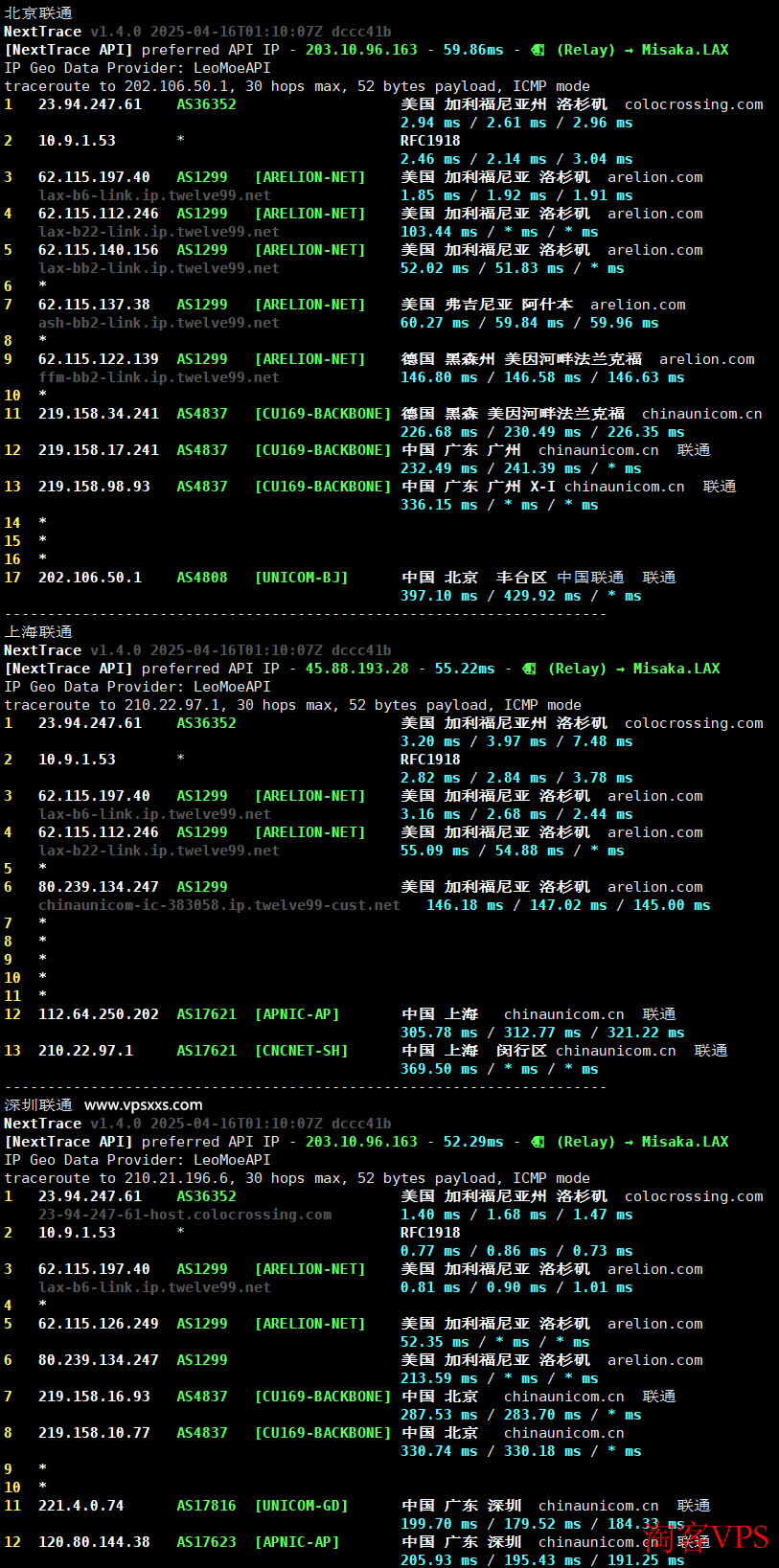Viewport: 779px width, 1568px height.
Task: Click hostname 23-94-247-61-host.colocrossing.com
Action: [185, 1215]
